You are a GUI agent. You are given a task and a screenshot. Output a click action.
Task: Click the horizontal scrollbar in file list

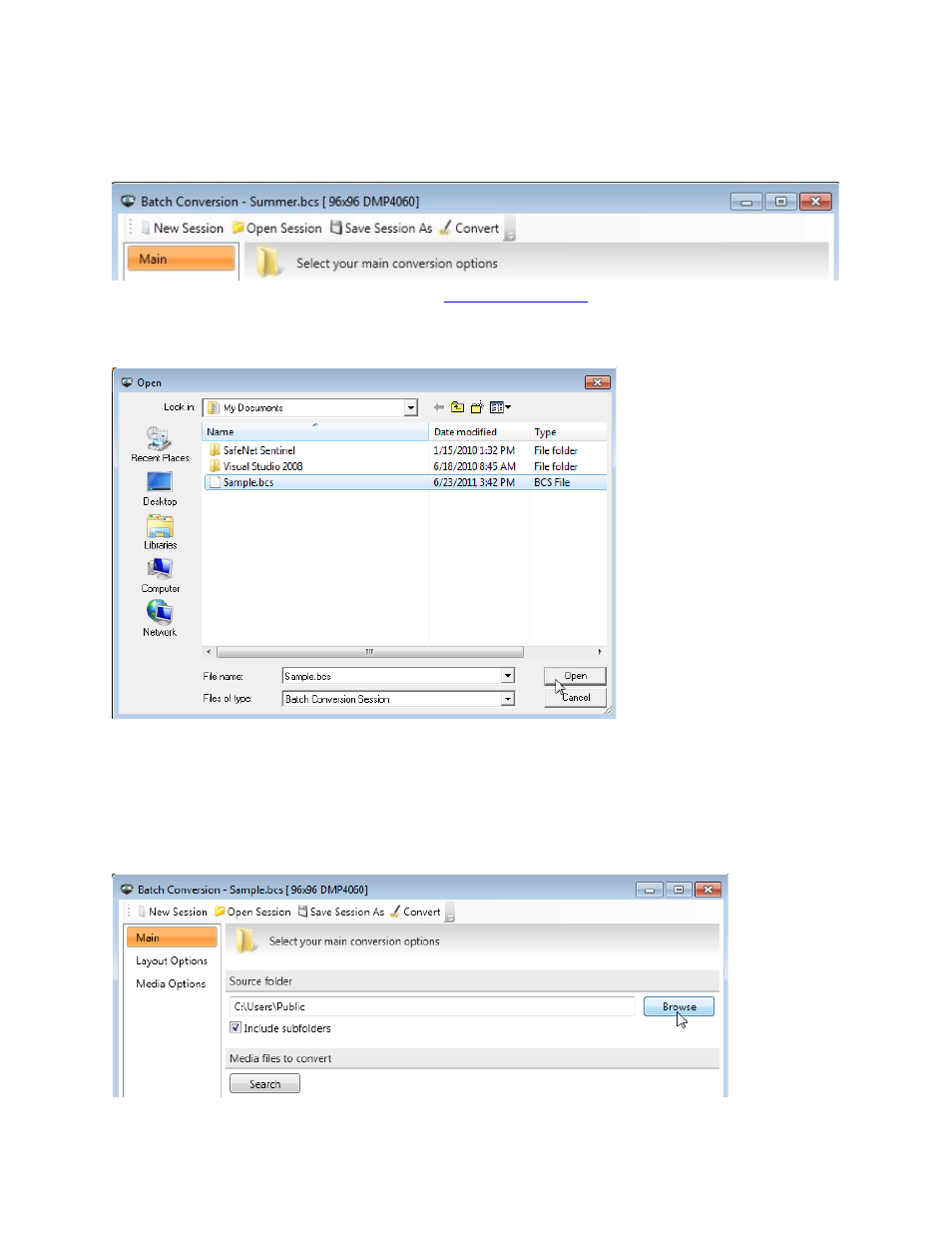pyautogui.click(x=369, y=652)
